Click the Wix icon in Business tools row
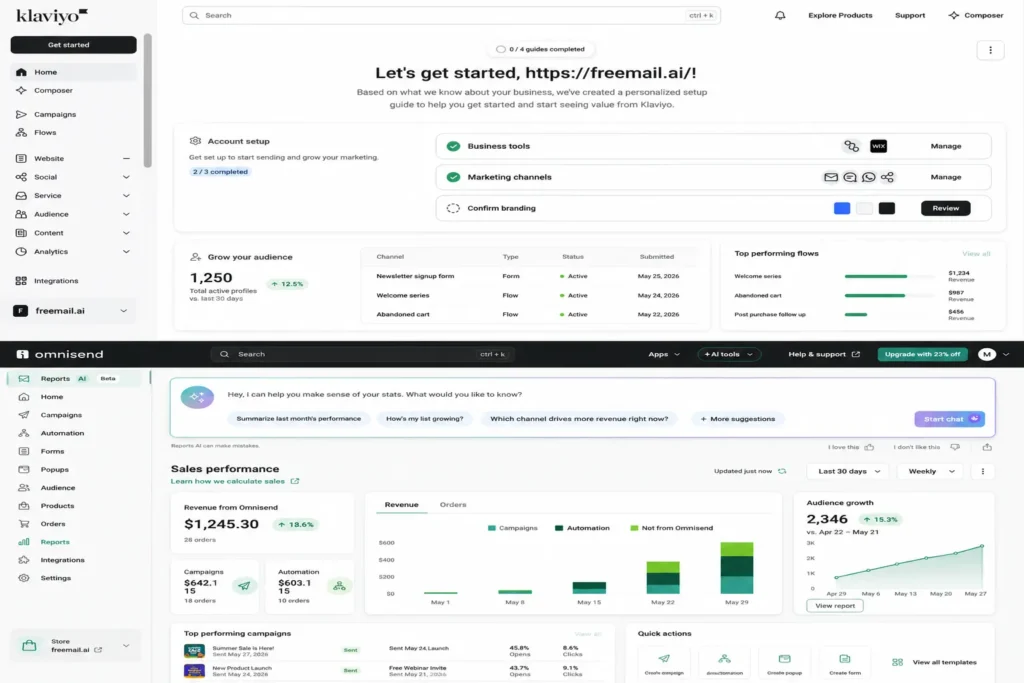The height and width of the screenshot is (683, 1024). pos(878,146)
